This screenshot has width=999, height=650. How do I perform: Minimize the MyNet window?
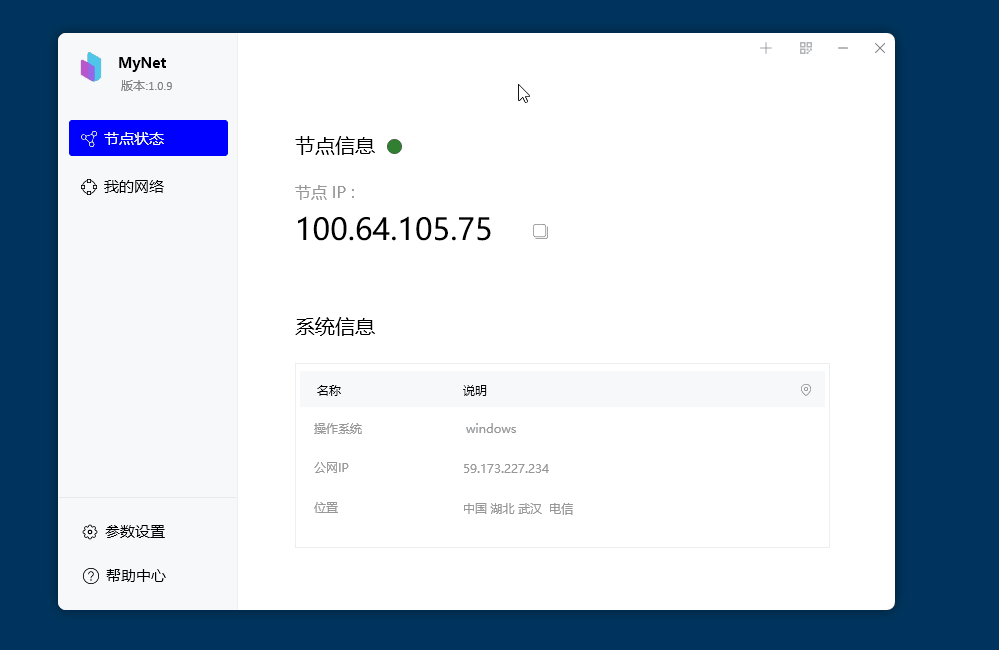point(843,48)
